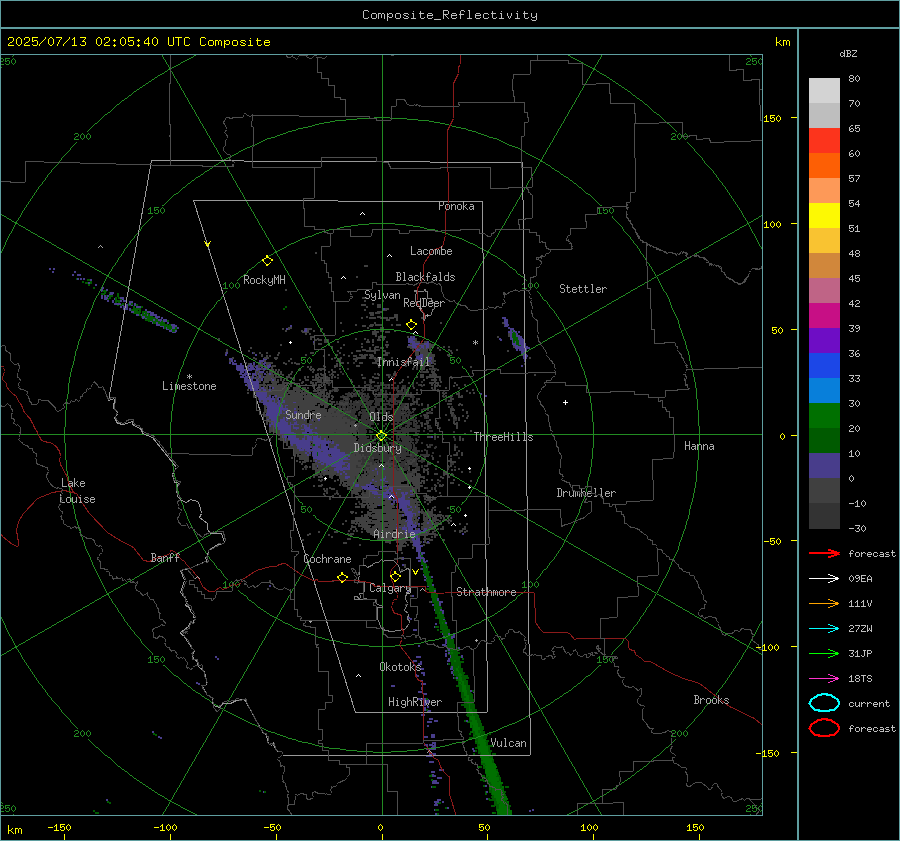Click the Hanna label
Viewport: 900px width, 841px height.
point(699,446)
